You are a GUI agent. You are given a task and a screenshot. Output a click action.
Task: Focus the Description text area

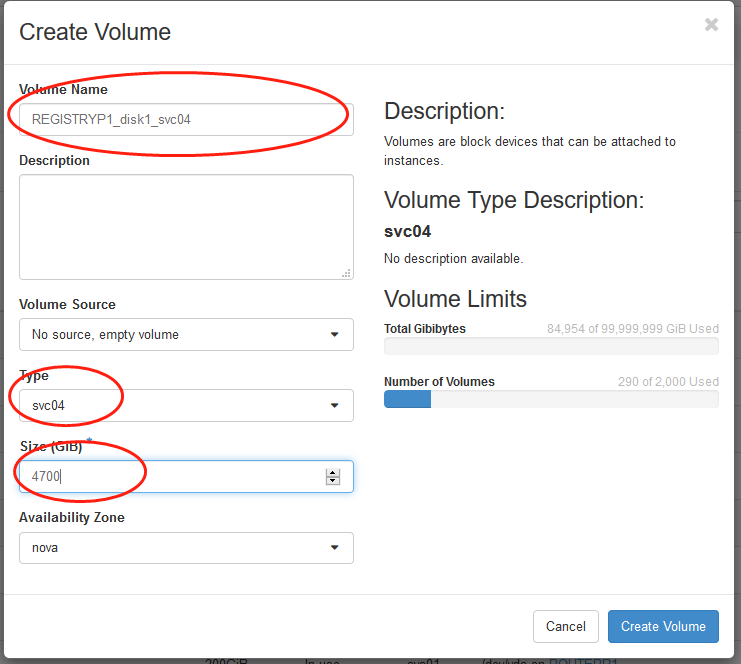coord(186,227)
